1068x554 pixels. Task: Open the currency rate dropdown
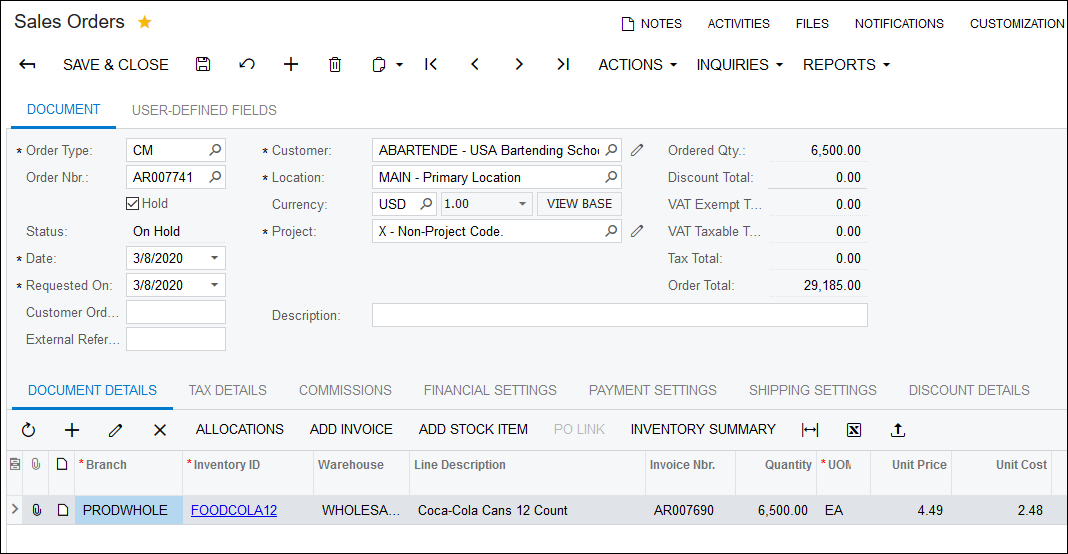tap(522, 204)
